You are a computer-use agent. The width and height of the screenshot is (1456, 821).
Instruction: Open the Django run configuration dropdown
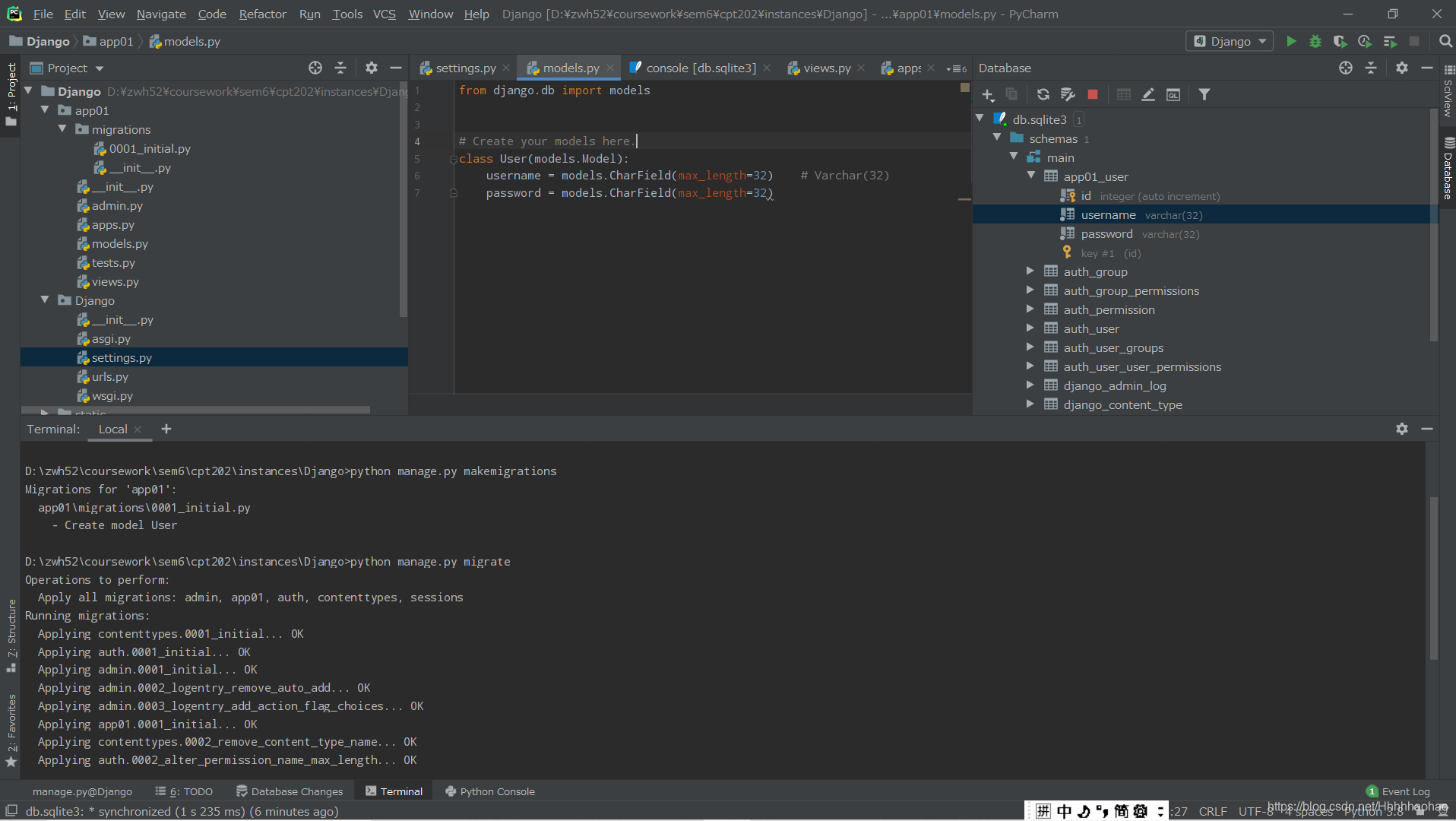[x=1230, y=41]
